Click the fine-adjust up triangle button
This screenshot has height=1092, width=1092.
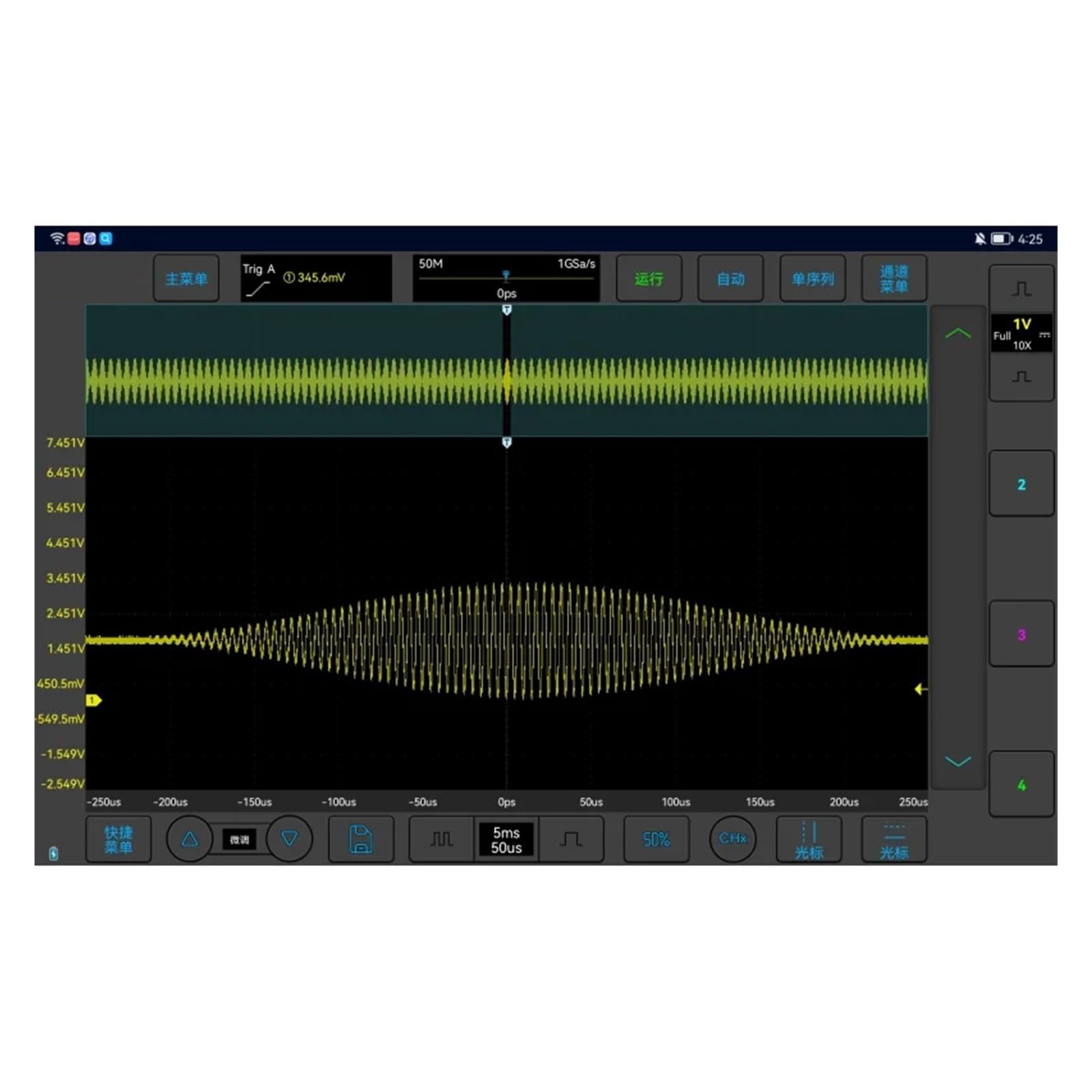[190, 839]
